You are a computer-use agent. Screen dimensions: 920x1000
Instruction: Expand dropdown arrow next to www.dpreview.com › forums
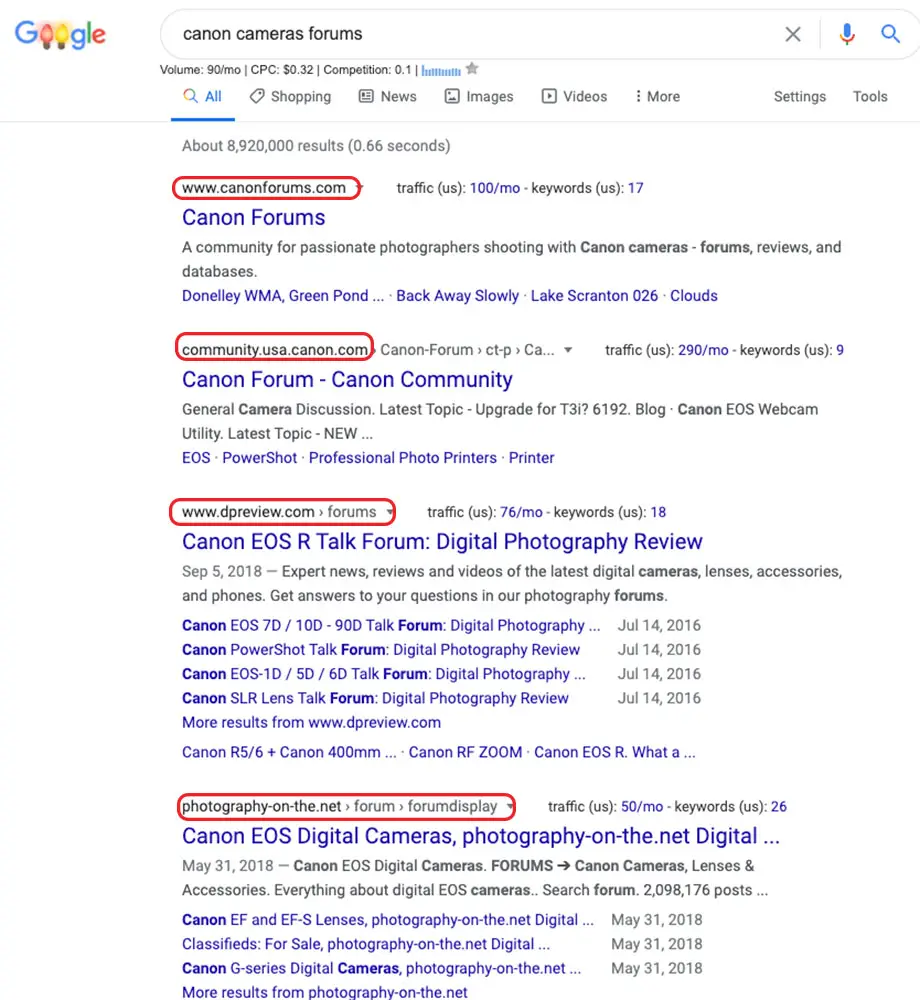(x=390, y=512)
